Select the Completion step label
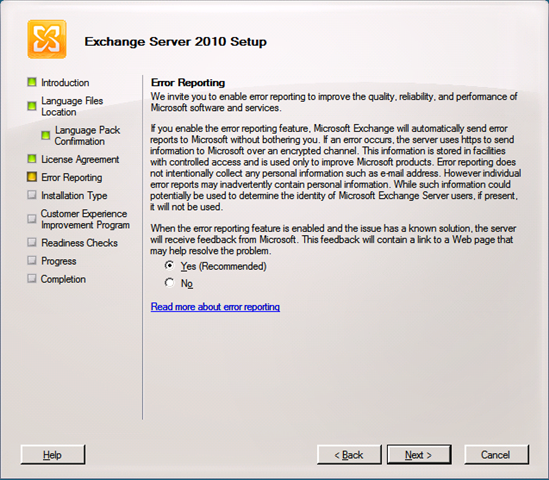Screen dimensions: 549x480 (63, 279)
